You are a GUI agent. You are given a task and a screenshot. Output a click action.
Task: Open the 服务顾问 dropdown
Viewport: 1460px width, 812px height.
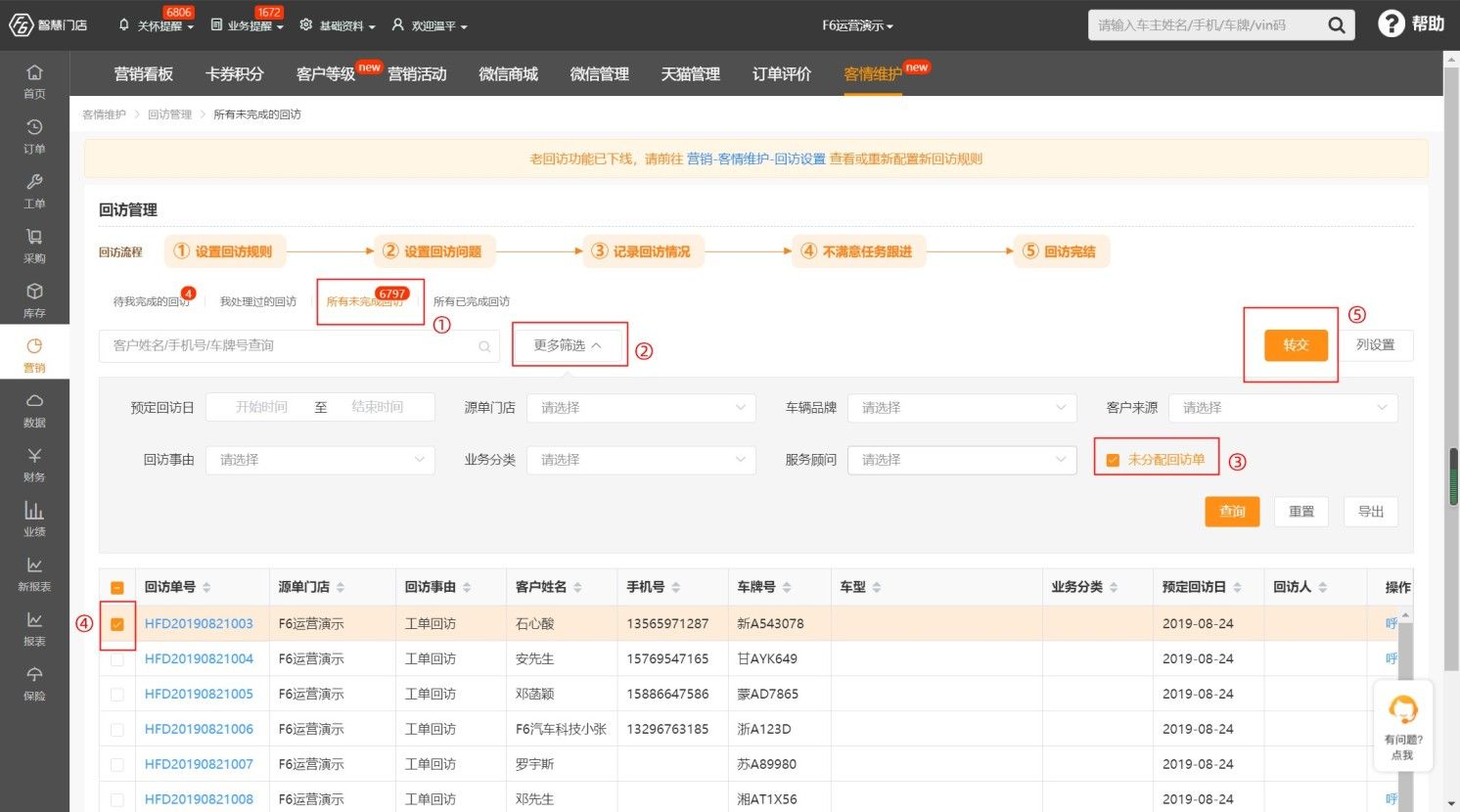pyautogui.click(x=962, y=460)
